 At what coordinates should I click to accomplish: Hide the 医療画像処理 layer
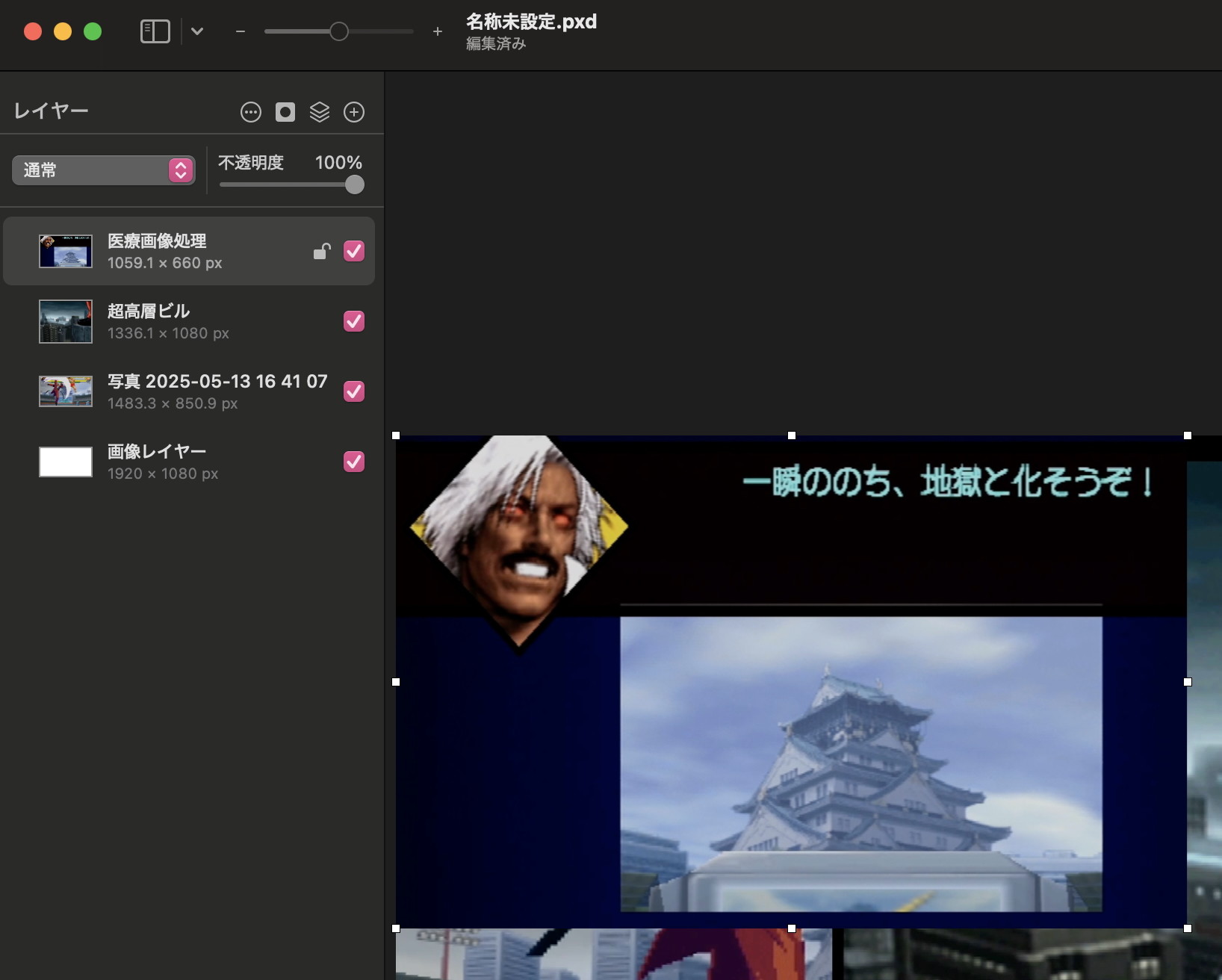point(354,251)
